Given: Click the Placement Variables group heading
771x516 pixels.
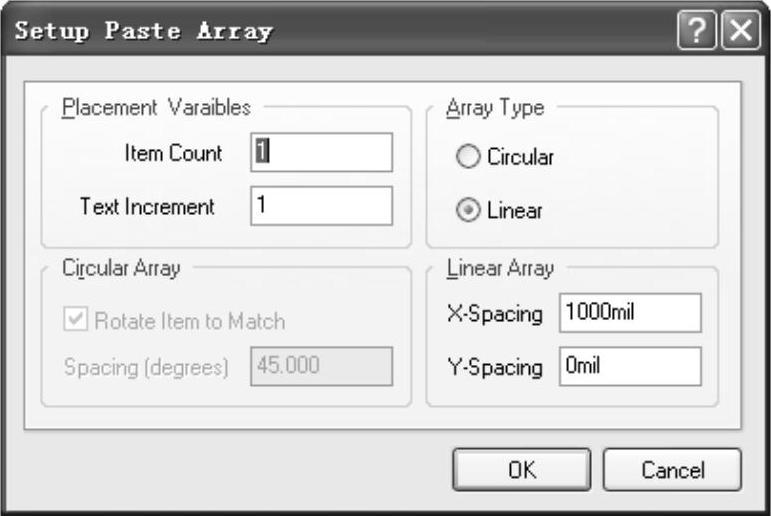Looking at the screenshot, I should (x=157, y=107).
